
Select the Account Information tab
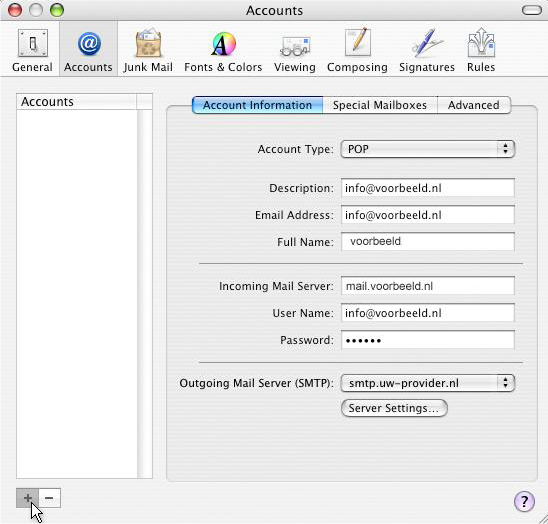click(x=257, y=105)
